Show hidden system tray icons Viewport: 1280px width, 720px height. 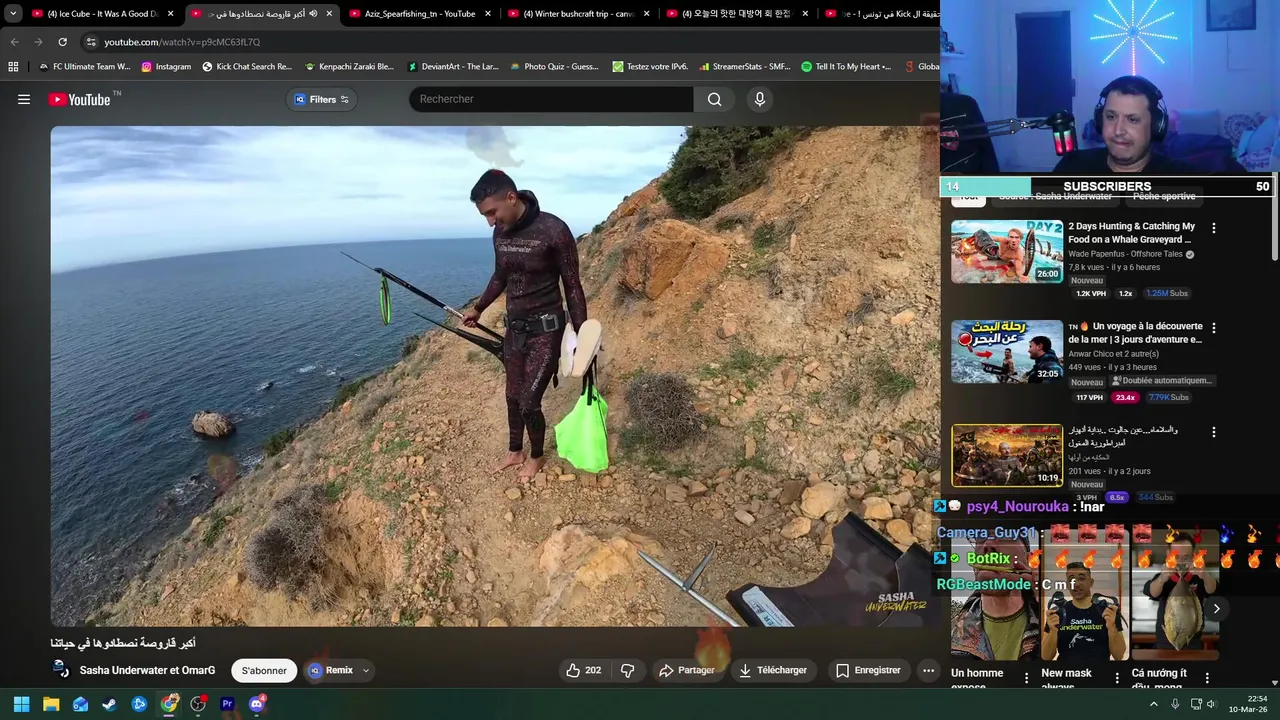[1153, 704]
